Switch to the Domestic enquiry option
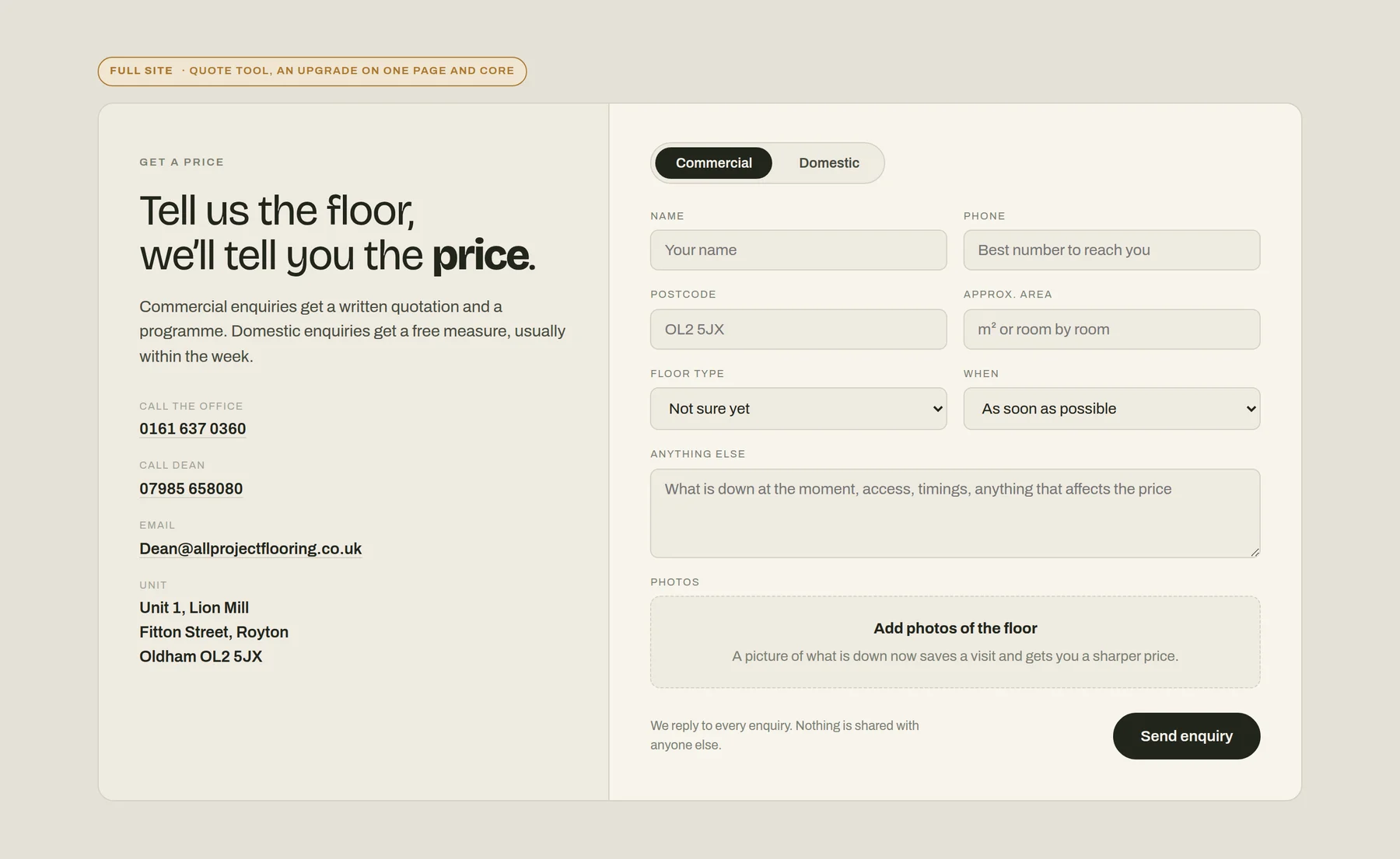 (x=829, y=163)
